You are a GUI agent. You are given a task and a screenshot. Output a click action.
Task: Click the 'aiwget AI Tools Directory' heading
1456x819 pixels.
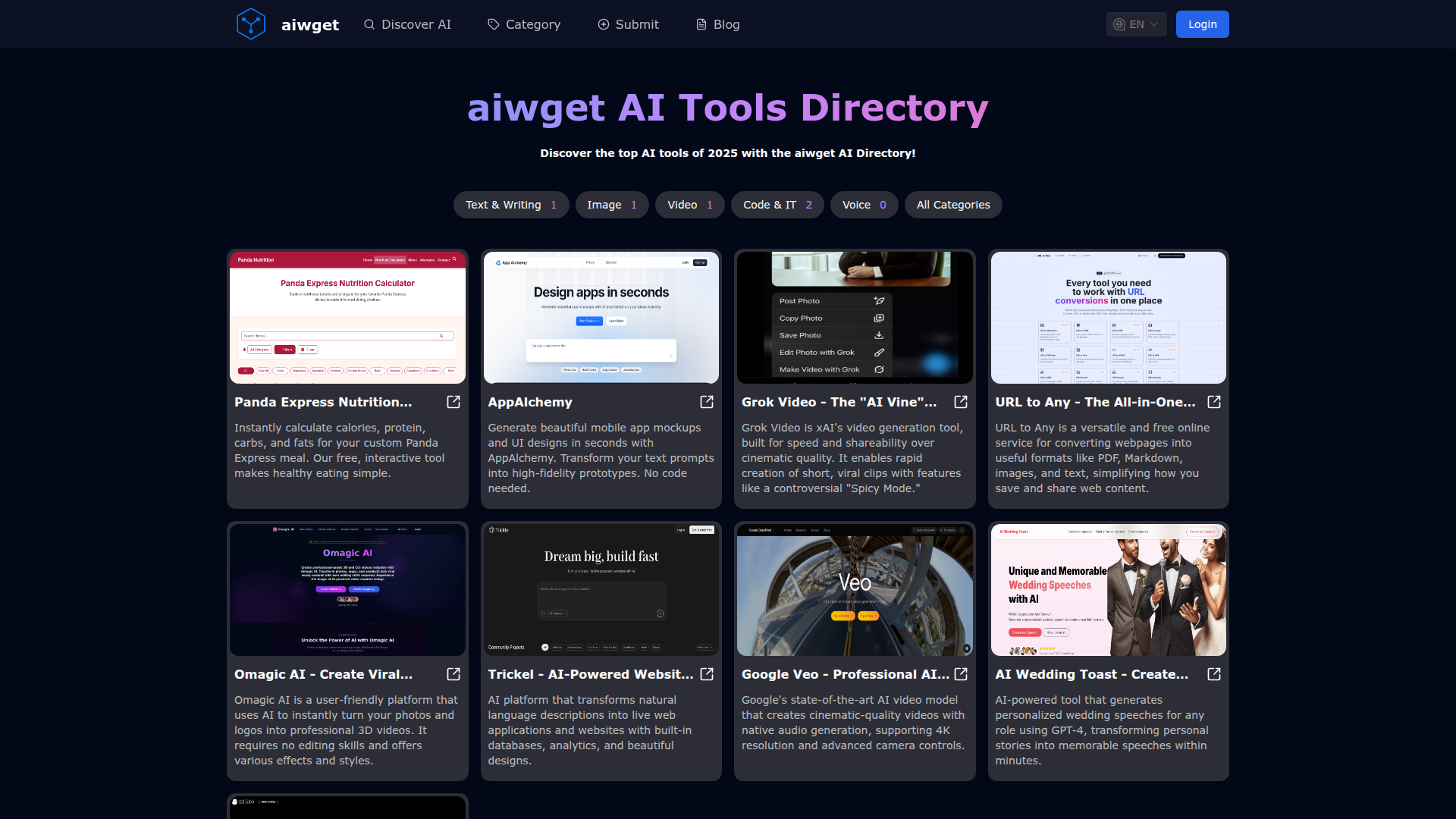pos(728,108)
